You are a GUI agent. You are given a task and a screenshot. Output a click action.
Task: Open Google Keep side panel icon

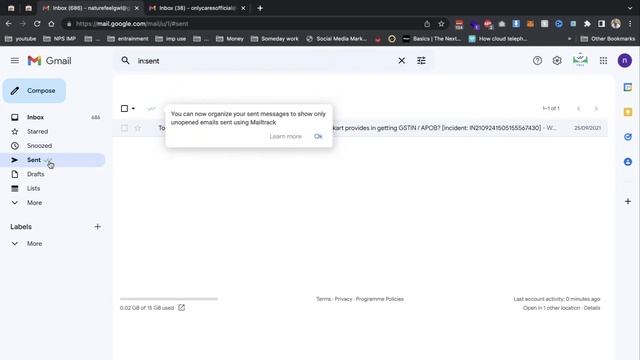[628, 112]
